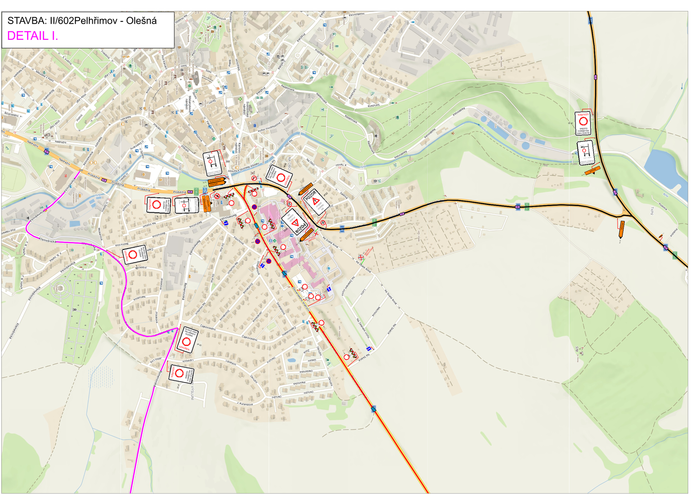This screenshot has height=495, width=700.
Task: Click the orange barrier below top-right detour sign
Action: pyautogui.click(x=593, y=171)
